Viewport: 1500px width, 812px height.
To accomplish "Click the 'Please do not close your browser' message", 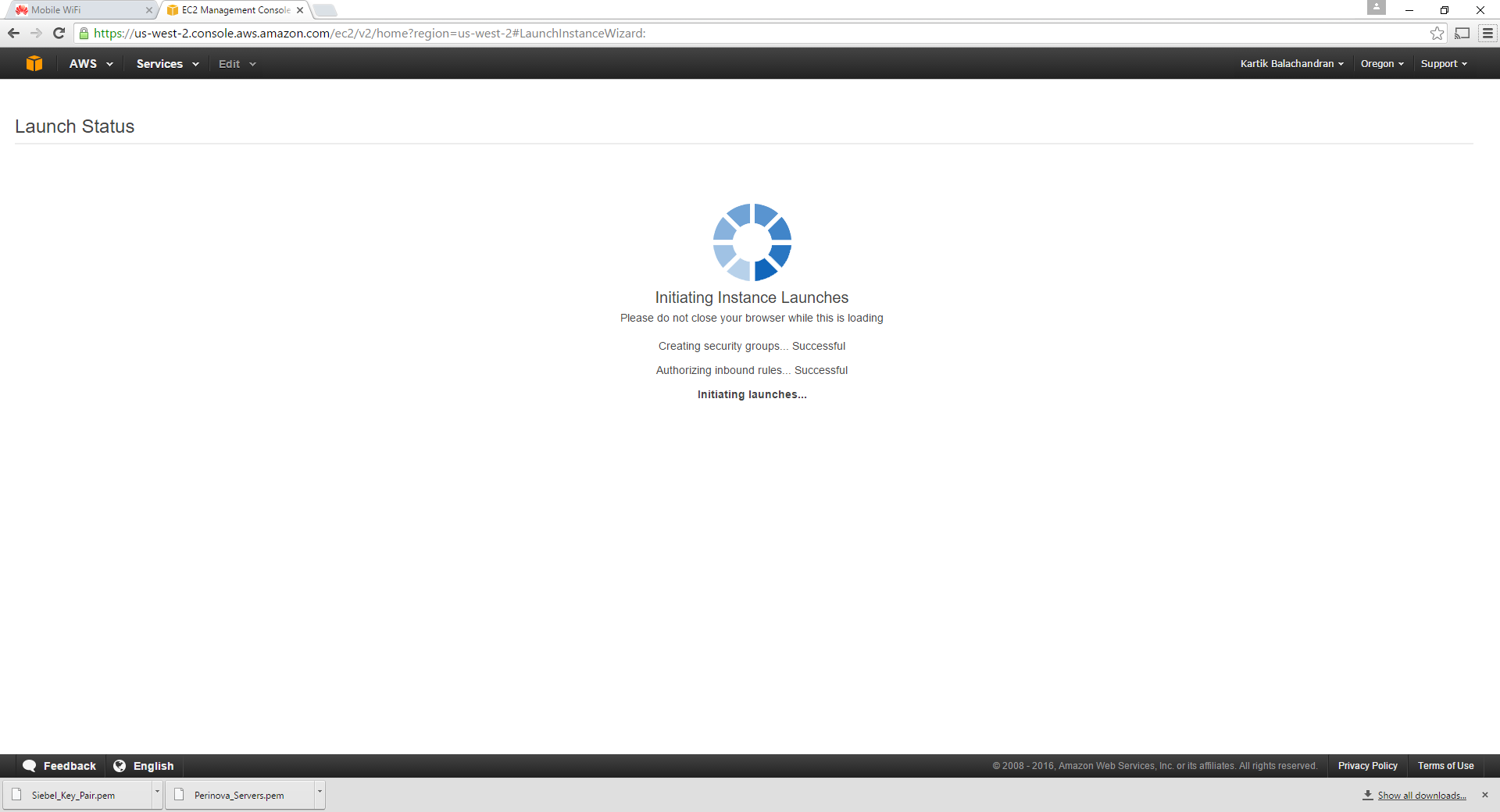I will [752, 318].
